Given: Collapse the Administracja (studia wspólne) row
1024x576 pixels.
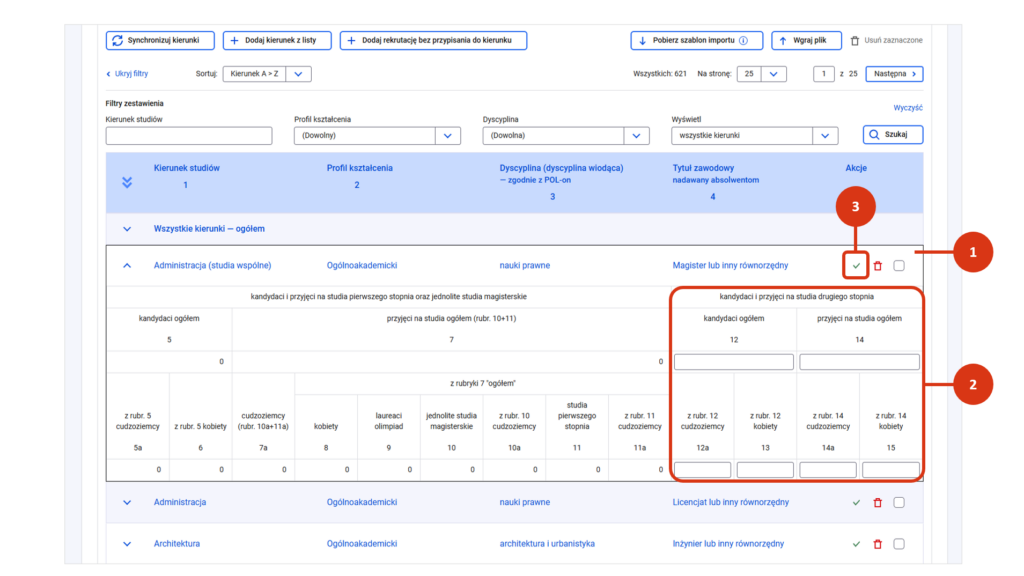Looking at the screenshot, I should (127, 266).
